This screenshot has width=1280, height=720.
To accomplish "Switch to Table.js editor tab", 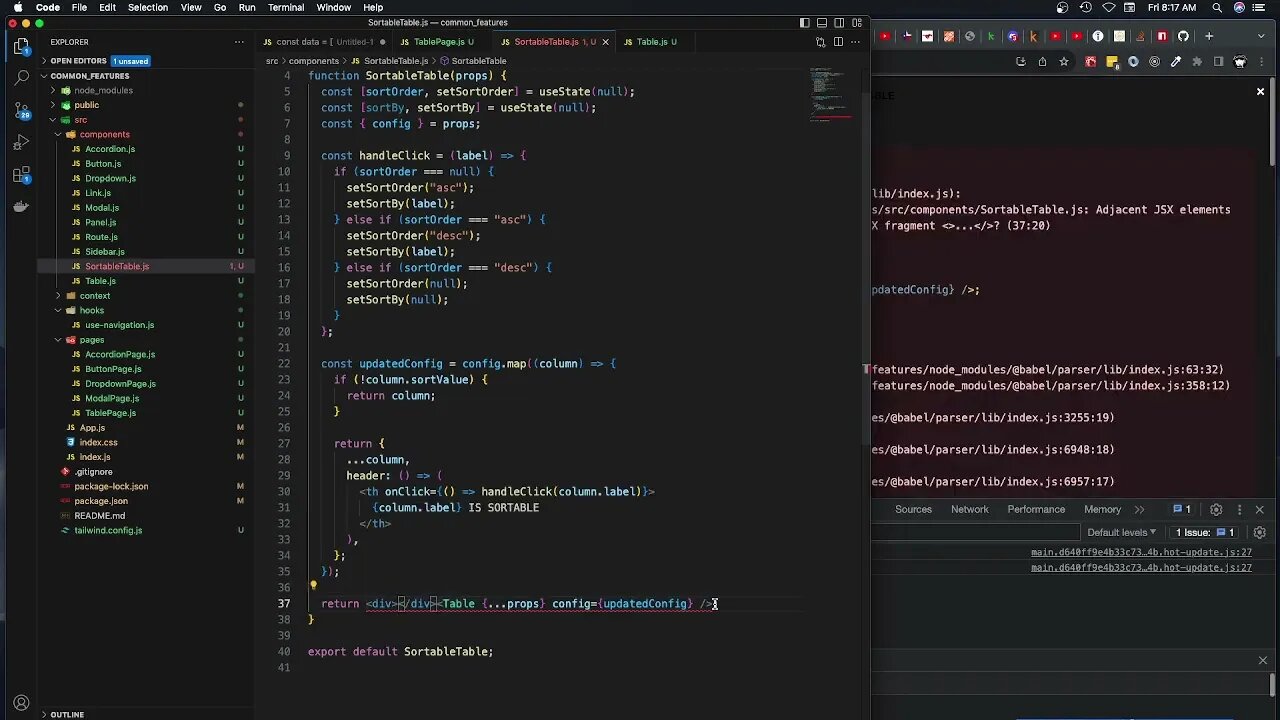I will 650,42.
